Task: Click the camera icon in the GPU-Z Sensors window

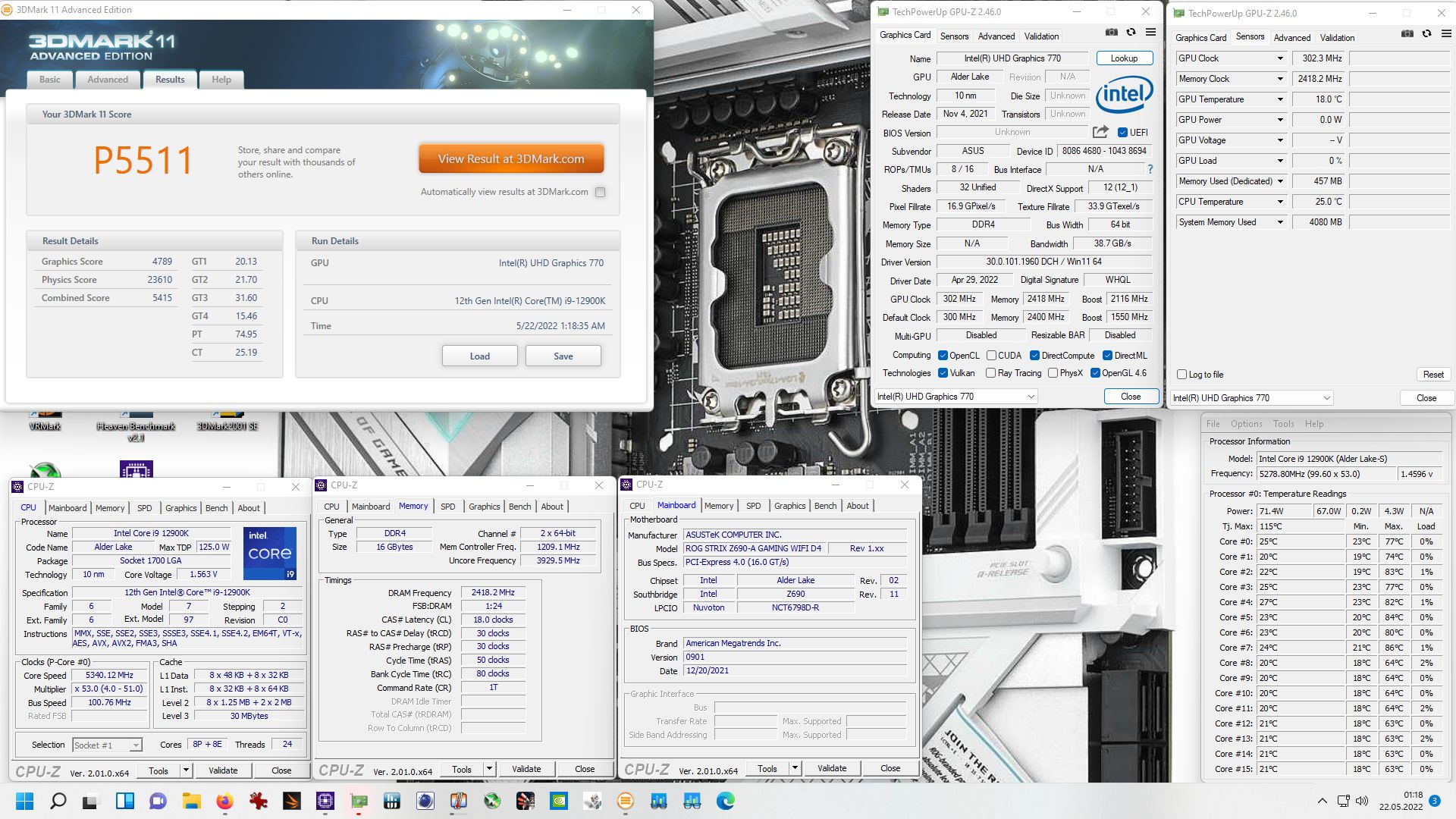Action: pos(1407,34)
